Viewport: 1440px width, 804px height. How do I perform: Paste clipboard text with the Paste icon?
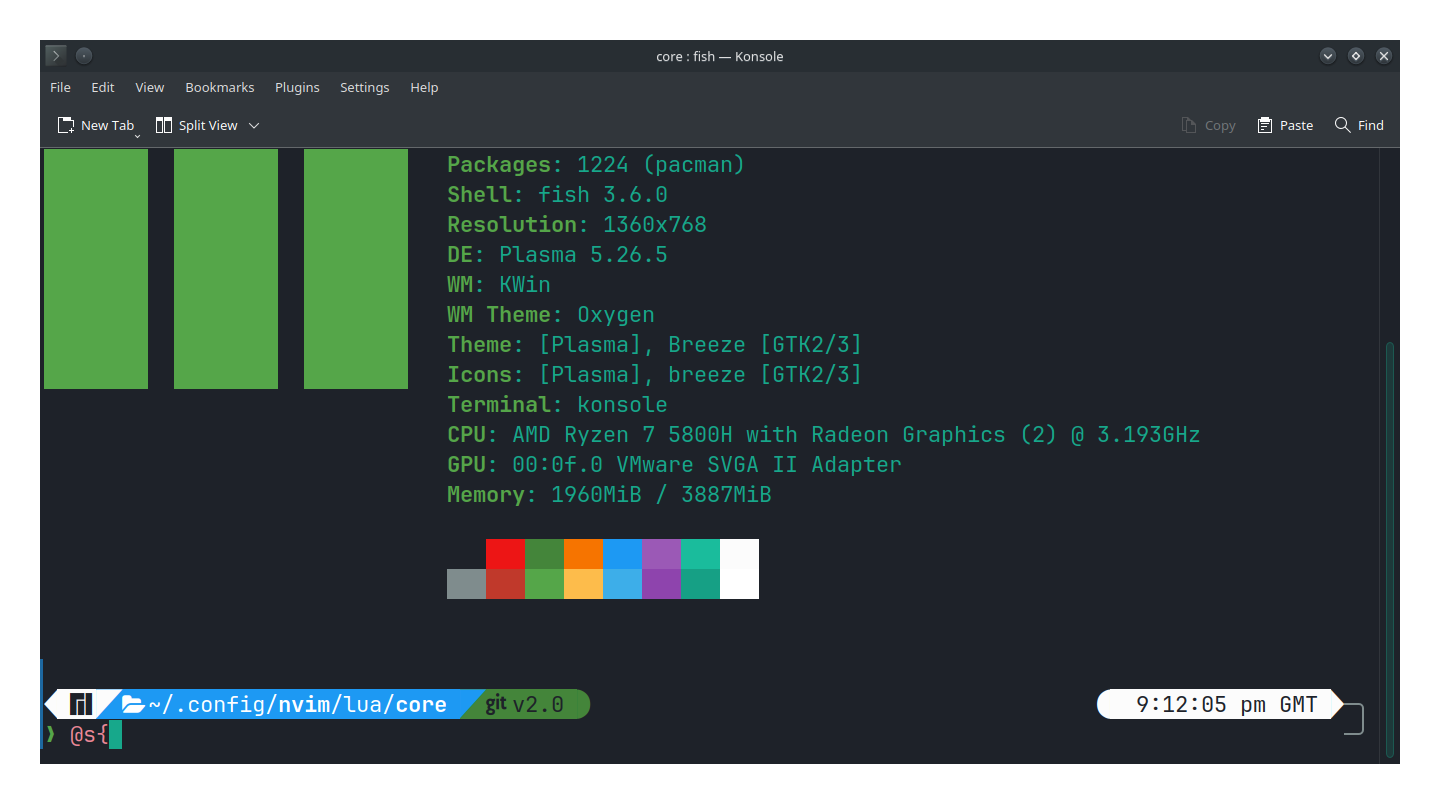[x=1262, y=124]
